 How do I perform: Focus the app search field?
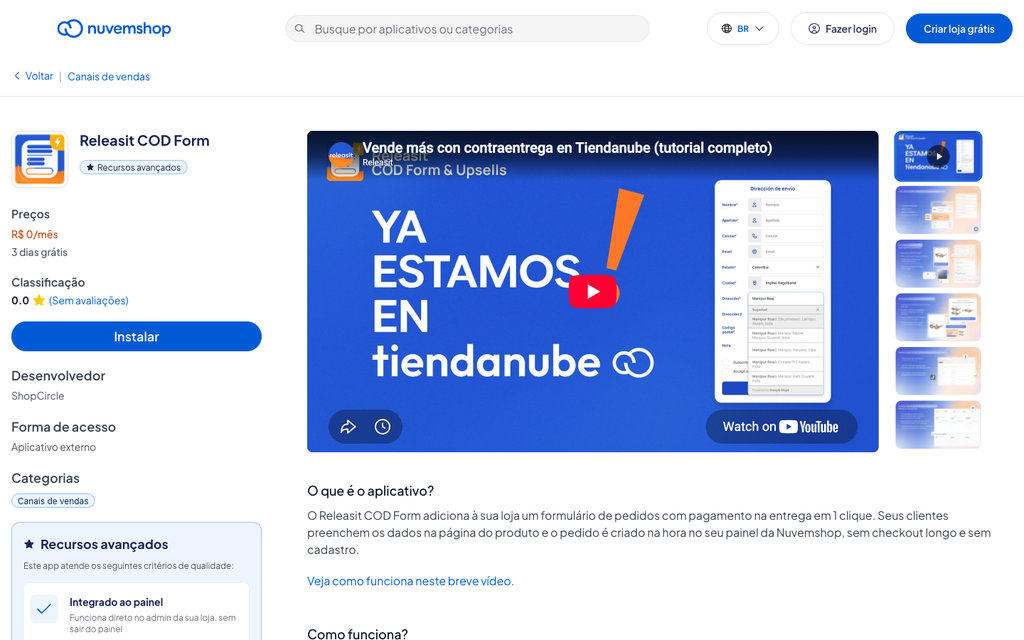pyautogui.click(x=468, y=29)
